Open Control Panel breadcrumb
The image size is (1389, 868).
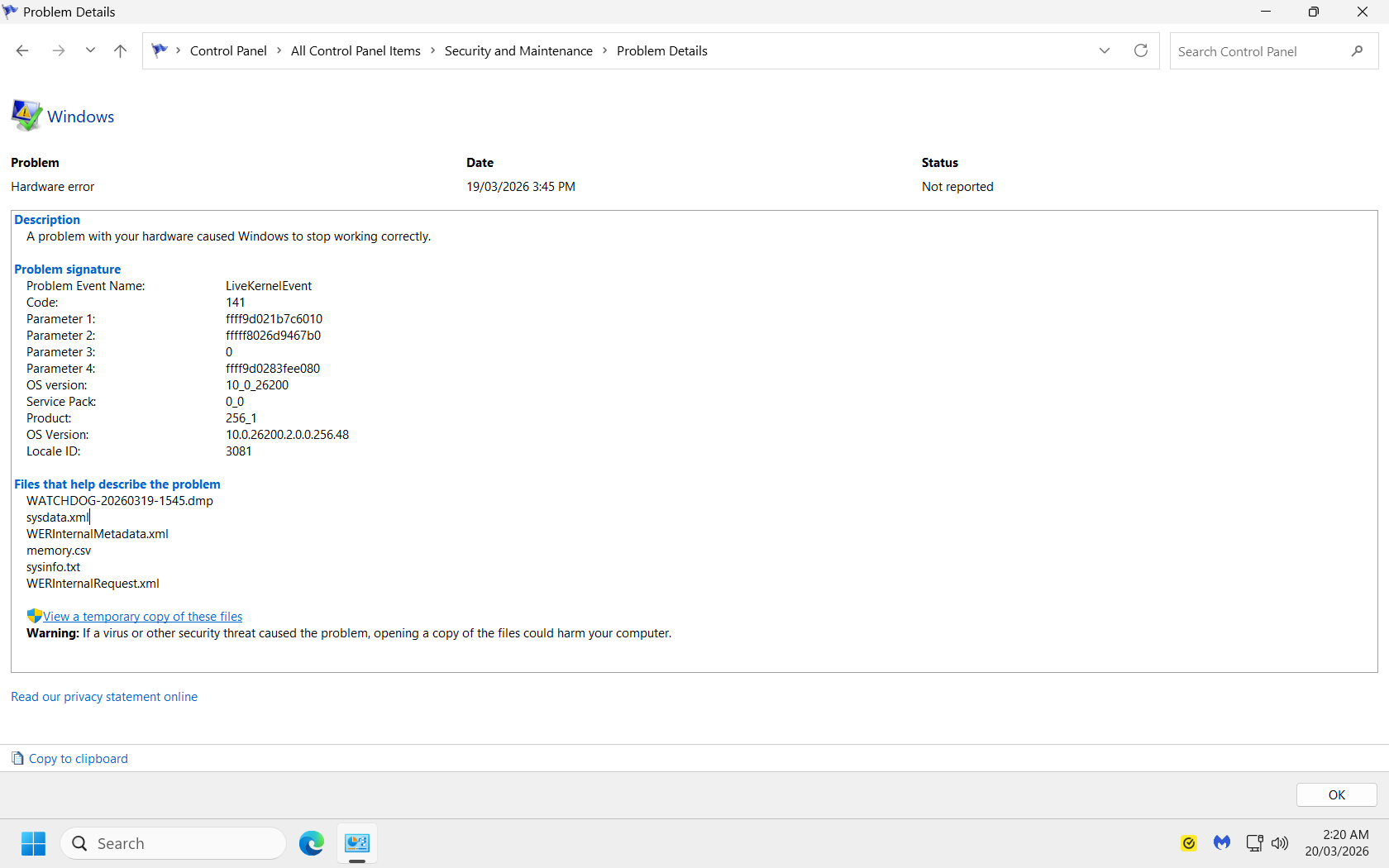228,50
